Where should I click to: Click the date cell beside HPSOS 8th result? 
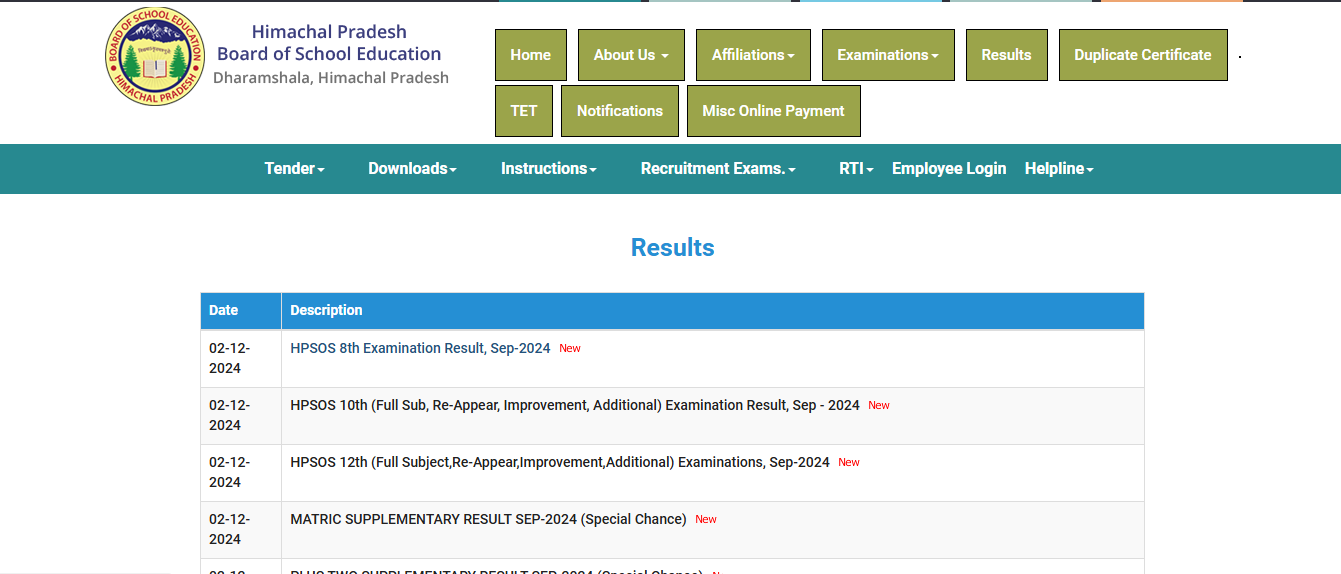241,358
